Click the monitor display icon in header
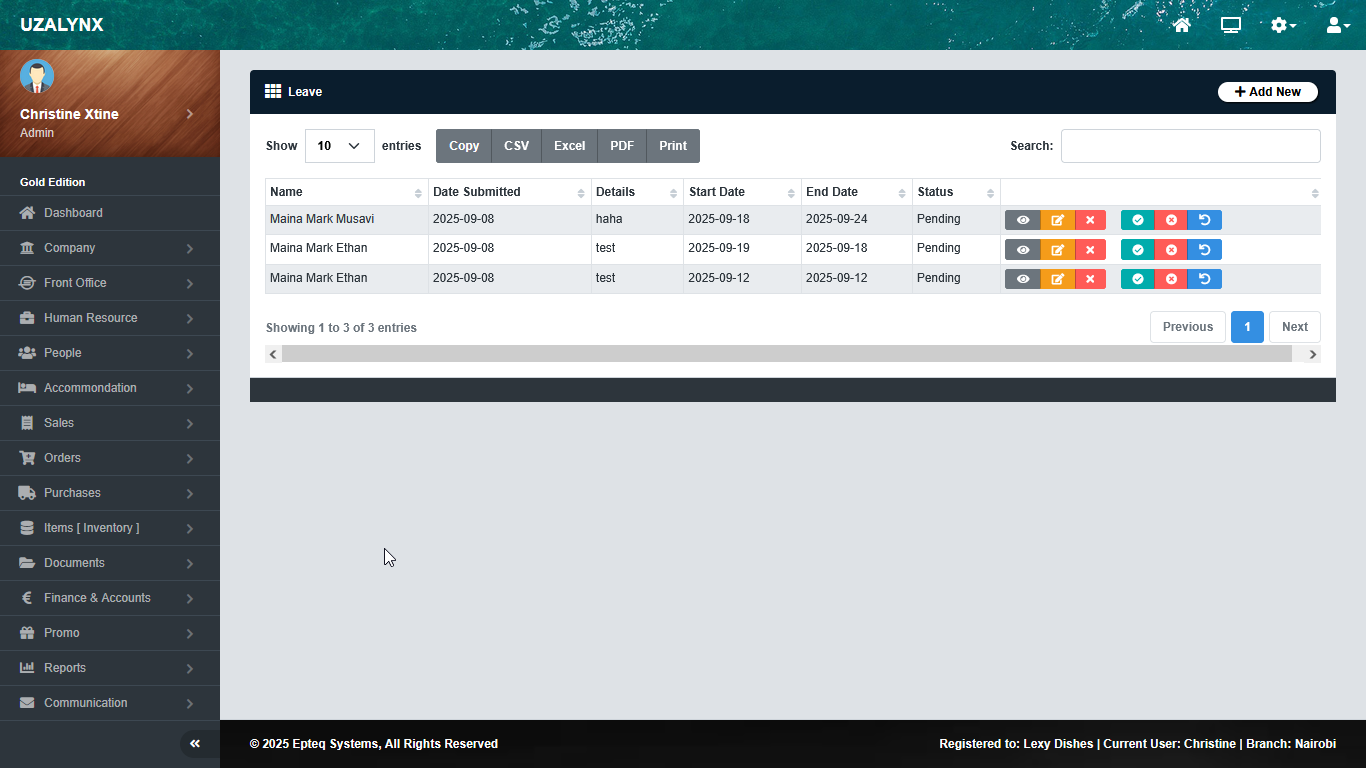 pos(1231,25)
